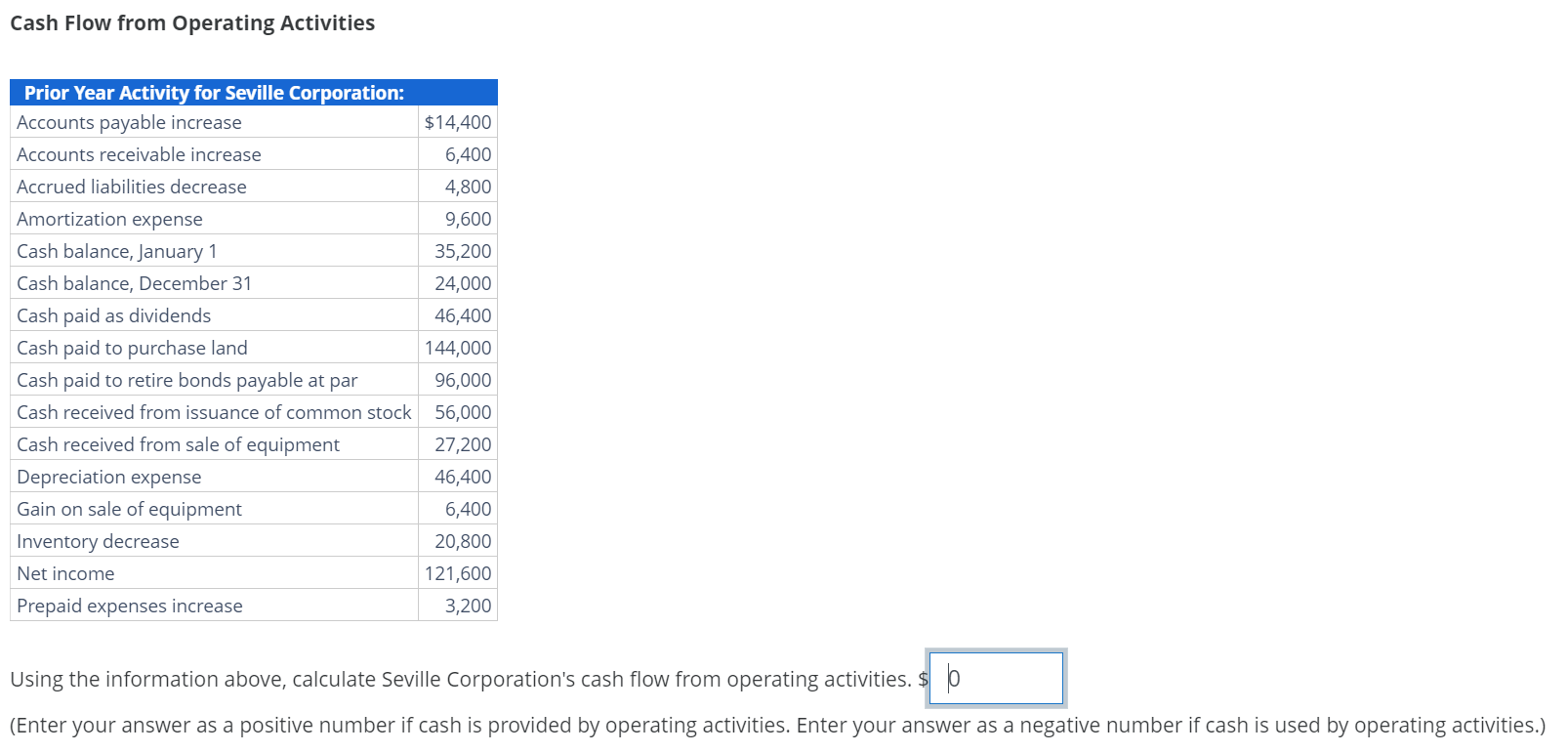Click the 144,000 value cell
The width and height of the screenshot is (1568, 753).
(457, 347)
